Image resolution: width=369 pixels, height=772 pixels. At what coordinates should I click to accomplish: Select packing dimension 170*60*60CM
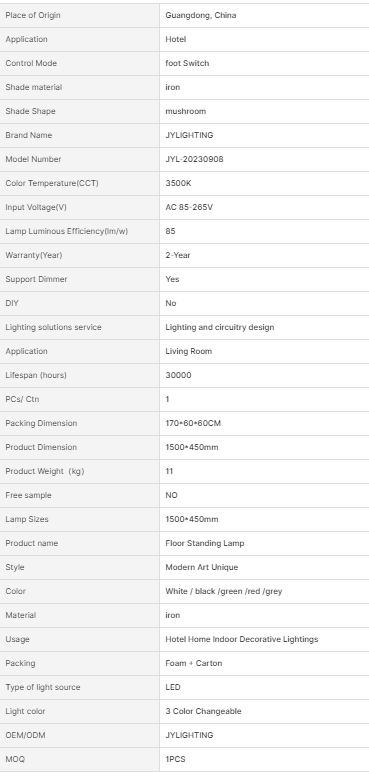(193, 423)
